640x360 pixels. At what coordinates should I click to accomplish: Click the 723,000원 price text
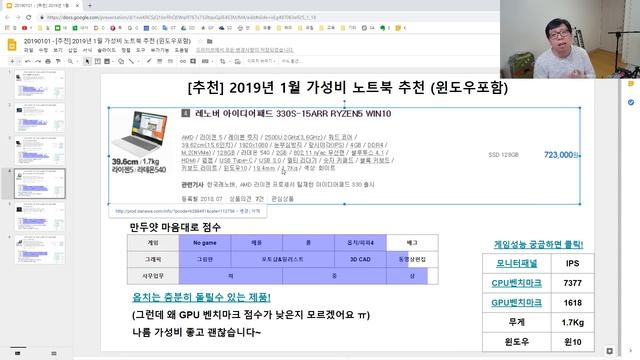(x=561, y=155)
